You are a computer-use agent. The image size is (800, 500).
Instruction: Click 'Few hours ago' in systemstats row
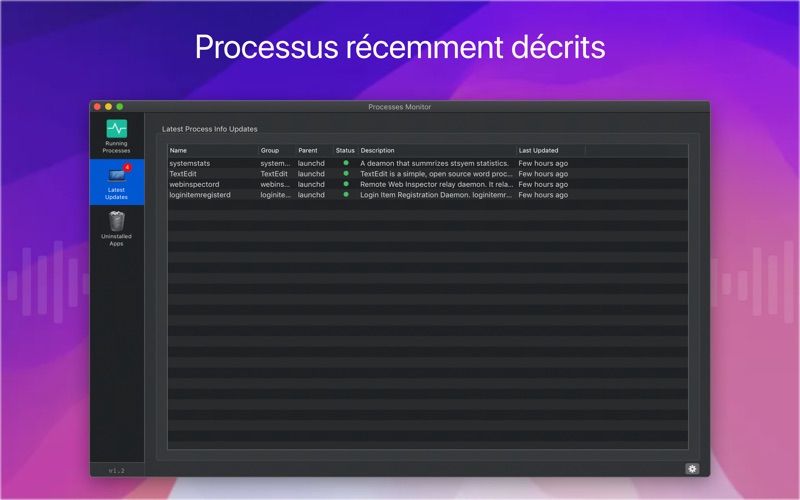coord(543,163)
